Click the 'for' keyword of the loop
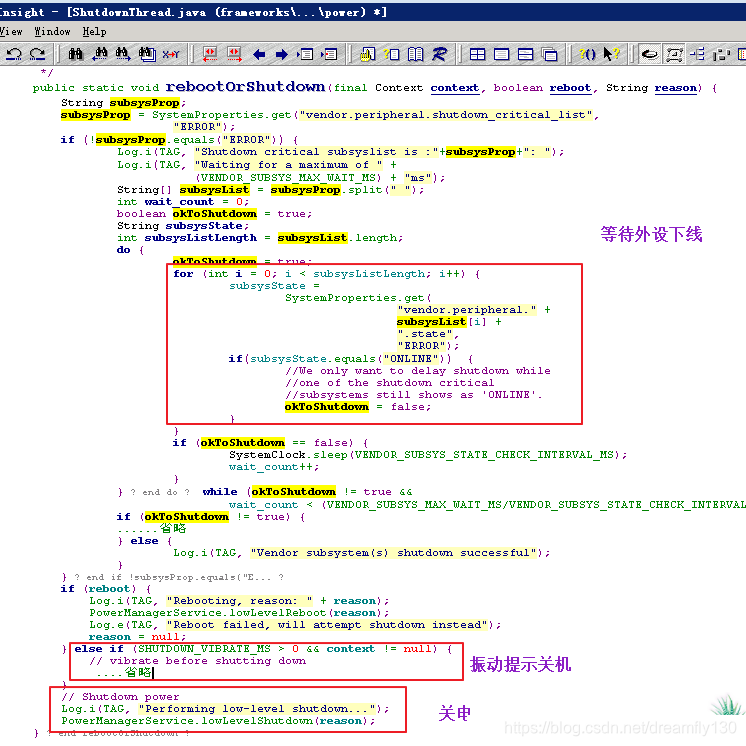 (183, 274)
